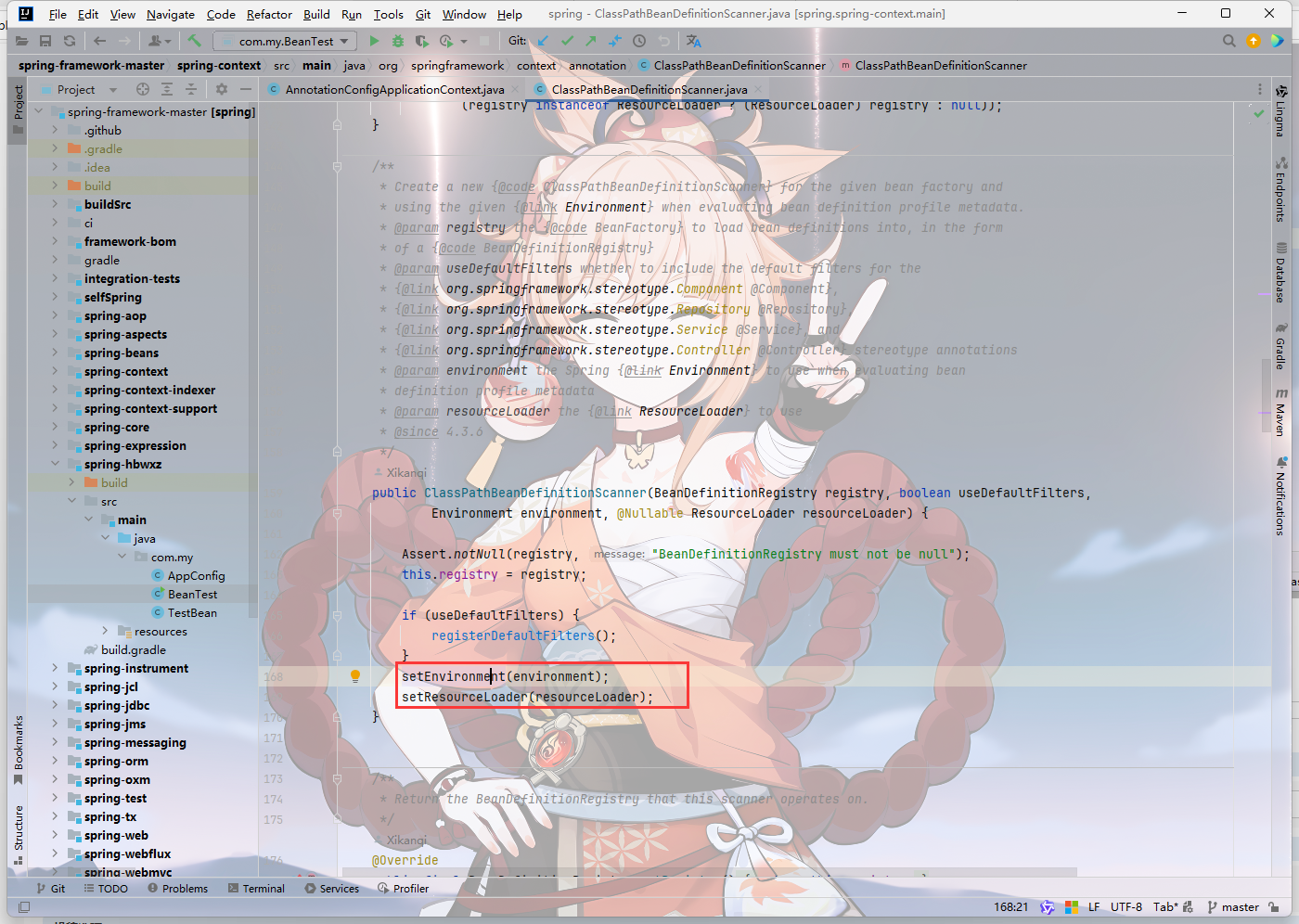1299x924 pixels.
Task: Open file via the folder toolbar icon
Action: click(x=21, y=41)
